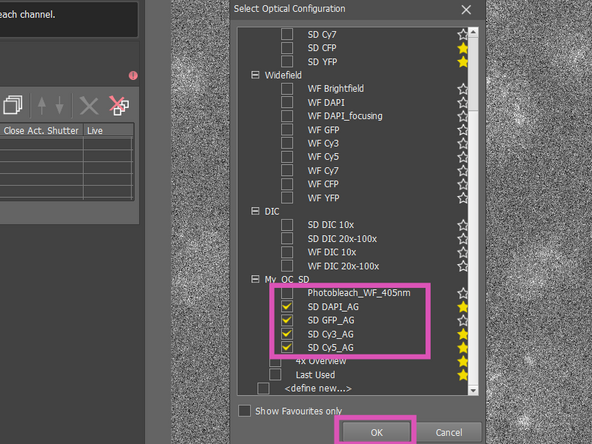Click the red remove-all icon
This screenshot has width=592, height=444.
click(119, 105)
